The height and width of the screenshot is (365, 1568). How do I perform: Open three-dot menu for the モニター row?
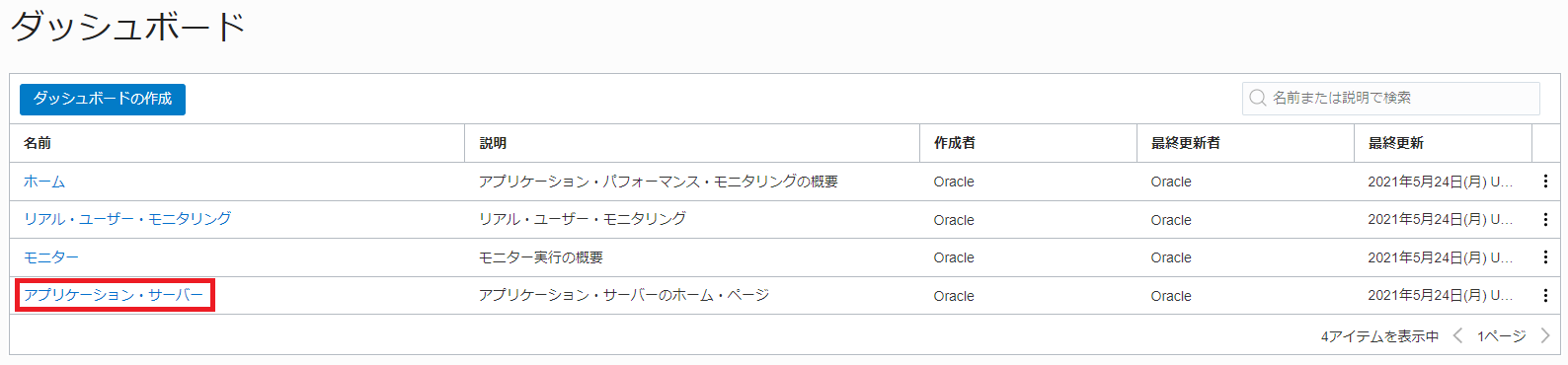point(1545,257)
